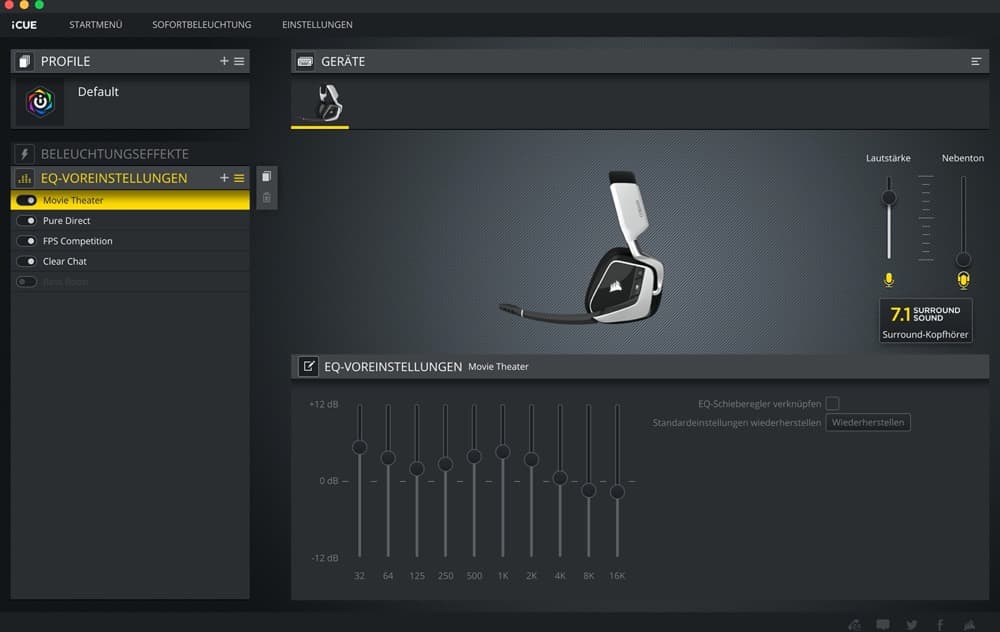
Task: Click the 1K EQ slider handle
Action: tap(503, 452)
